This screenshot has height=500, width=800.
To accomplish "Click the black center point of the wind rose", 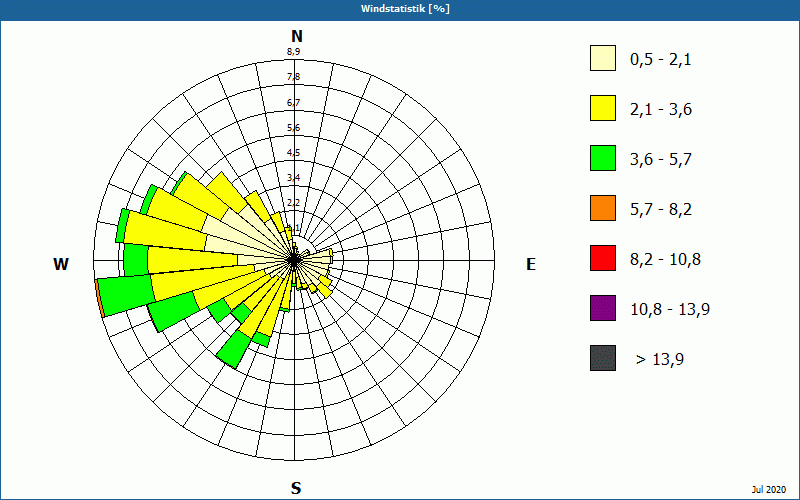I will [294, 261].
